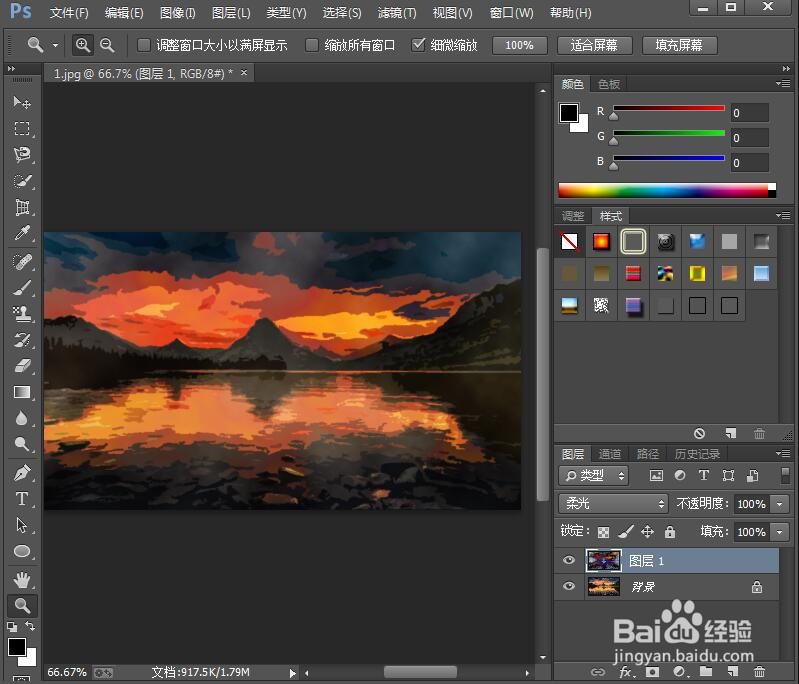The width and height of the screenshot is (799, 684).
Task: Toggle lock image pixels
Action: pos(626,532)
